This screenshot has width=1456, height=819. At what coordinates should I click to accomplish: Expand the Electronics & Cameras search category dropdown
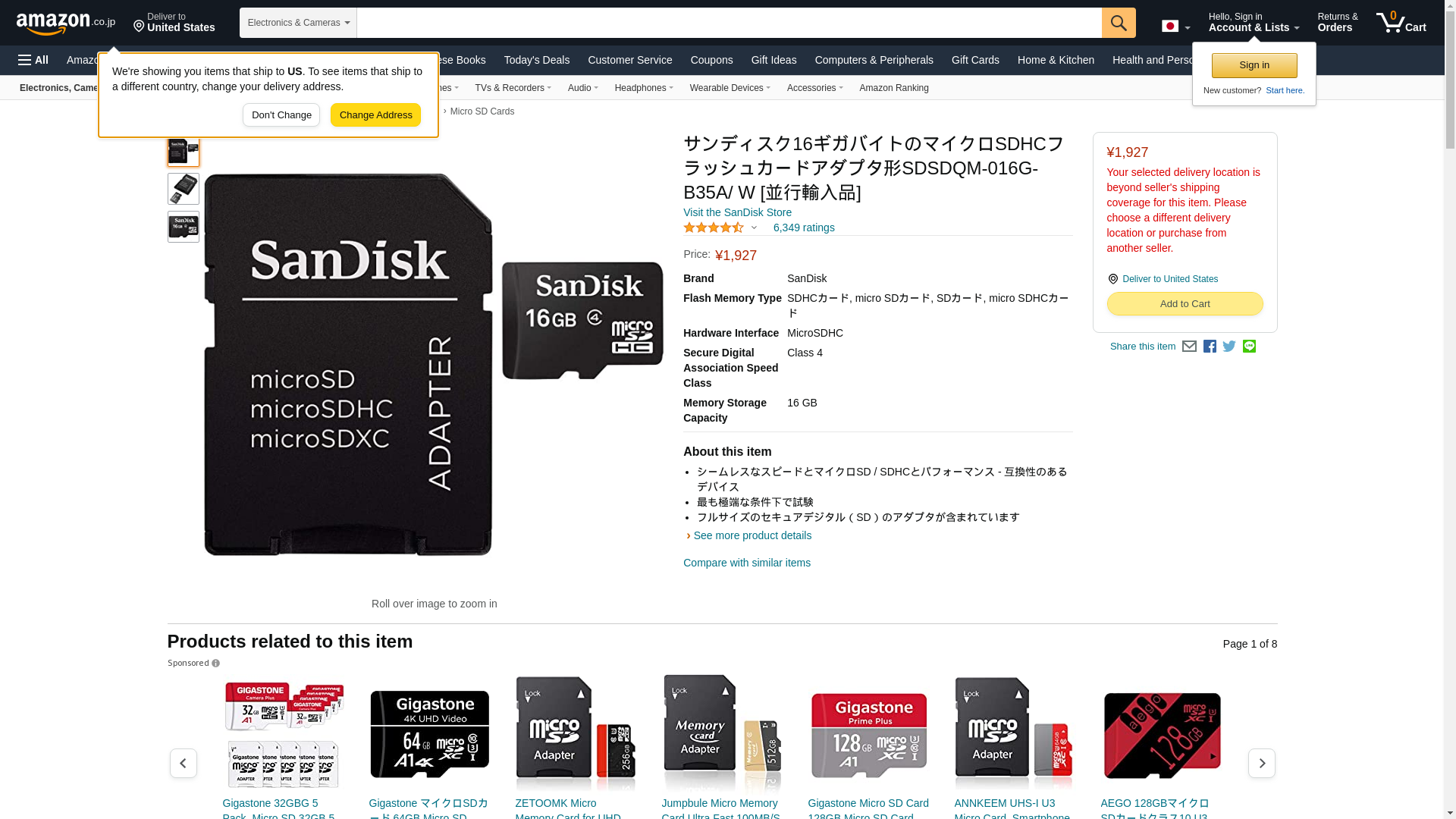click(298, 23)
